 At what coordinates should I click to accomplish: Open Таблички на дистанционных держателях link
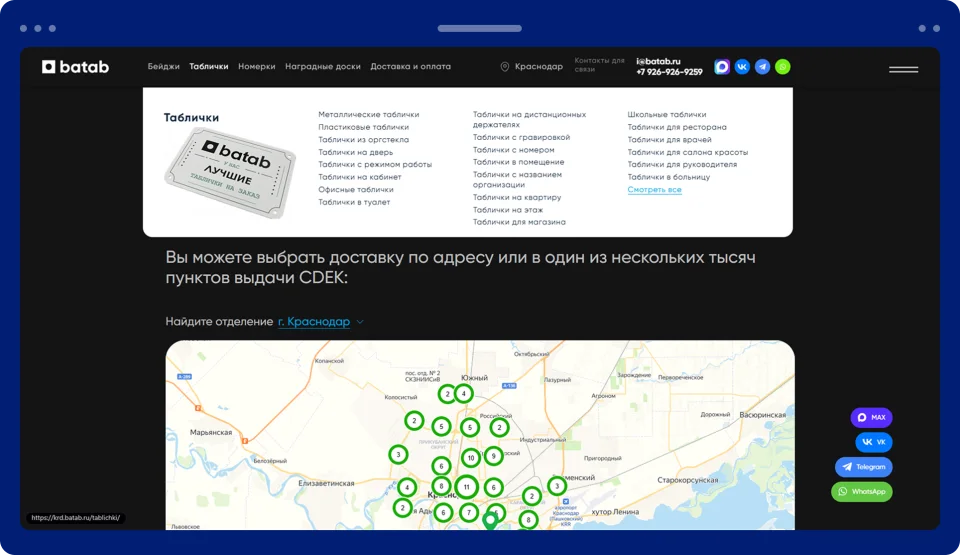[529, 119]
